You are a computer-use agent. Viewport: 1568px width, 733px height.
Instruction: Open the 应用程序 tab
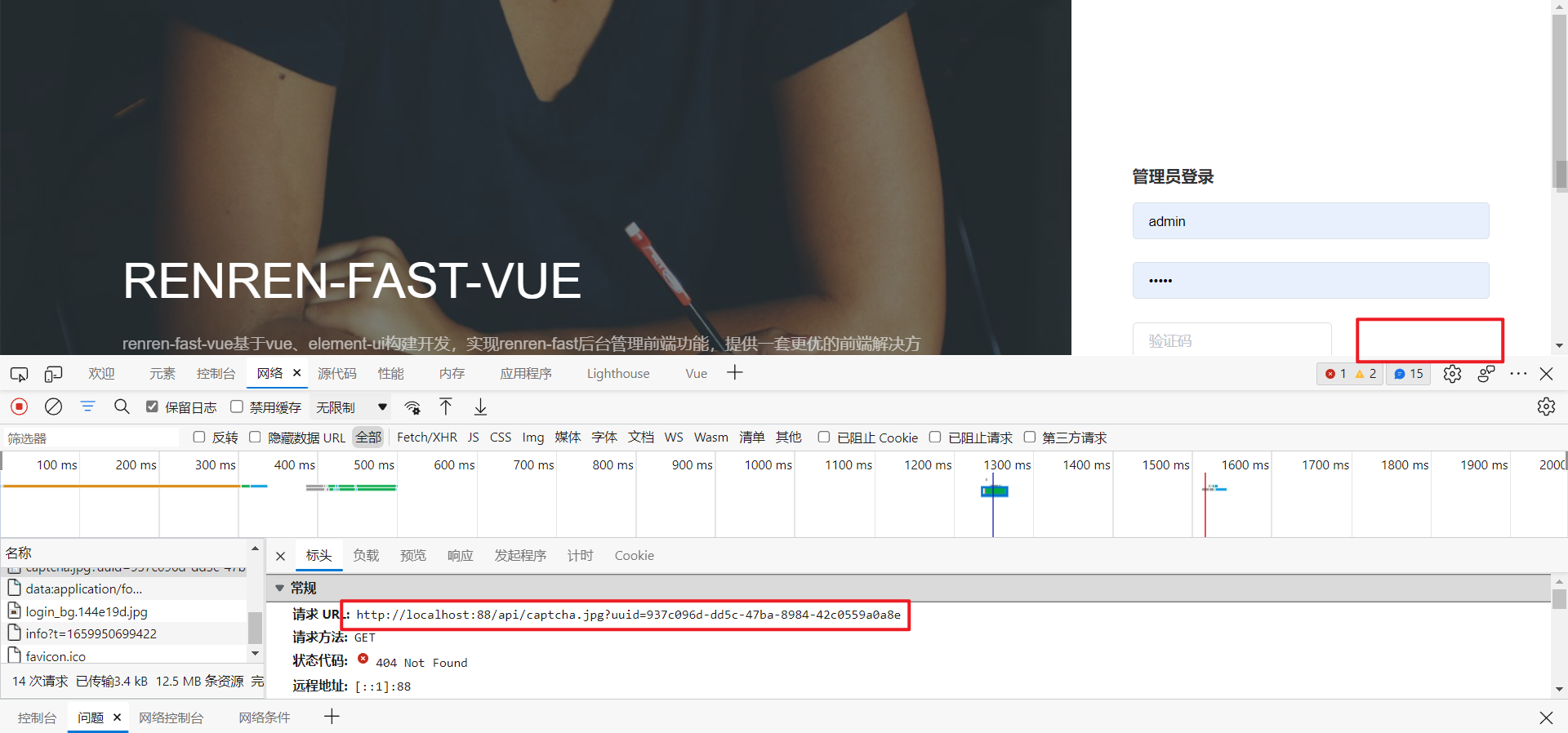(526, 374)
